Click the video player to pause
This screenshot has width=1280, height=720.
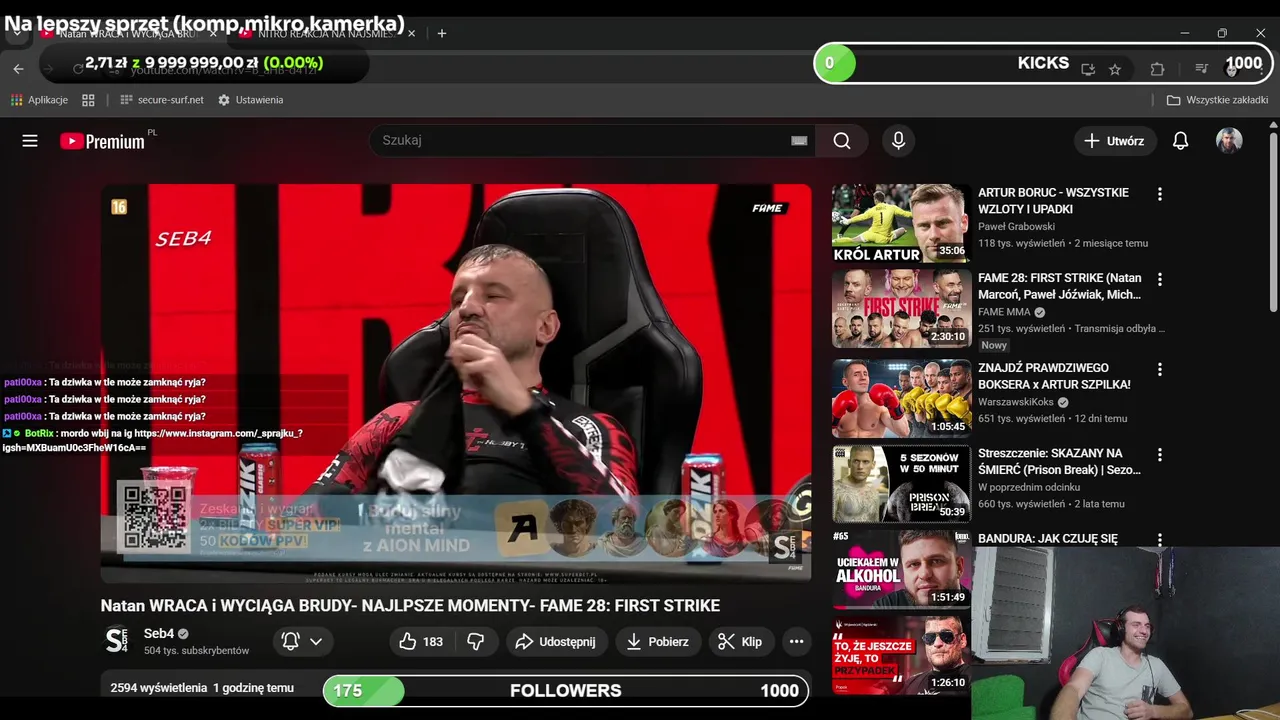point(456,383)
